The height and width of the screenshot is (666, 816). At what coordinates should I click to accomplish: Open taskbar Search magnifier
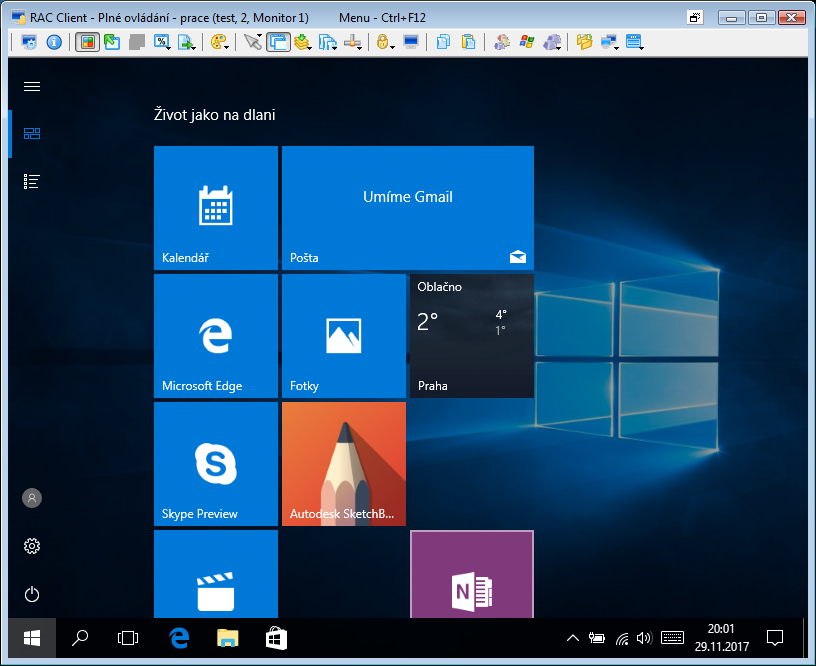(80, 638)
